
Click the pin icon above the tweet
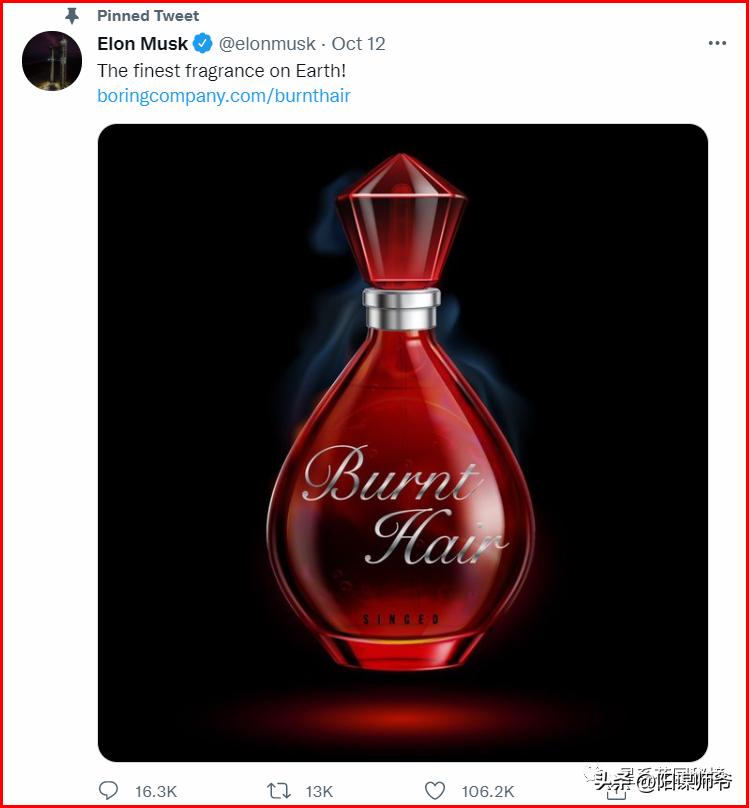point(71,16)
